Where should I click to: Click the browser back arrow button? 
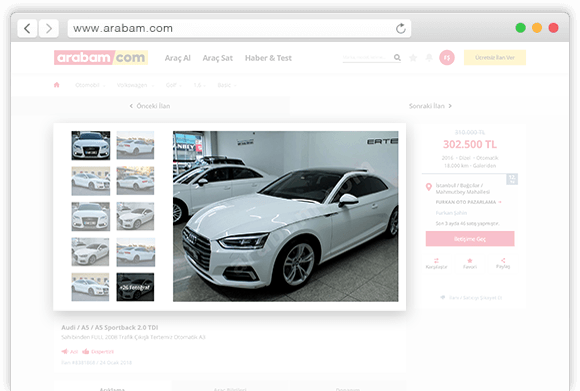pyautogui.click(x=27, y=28)
